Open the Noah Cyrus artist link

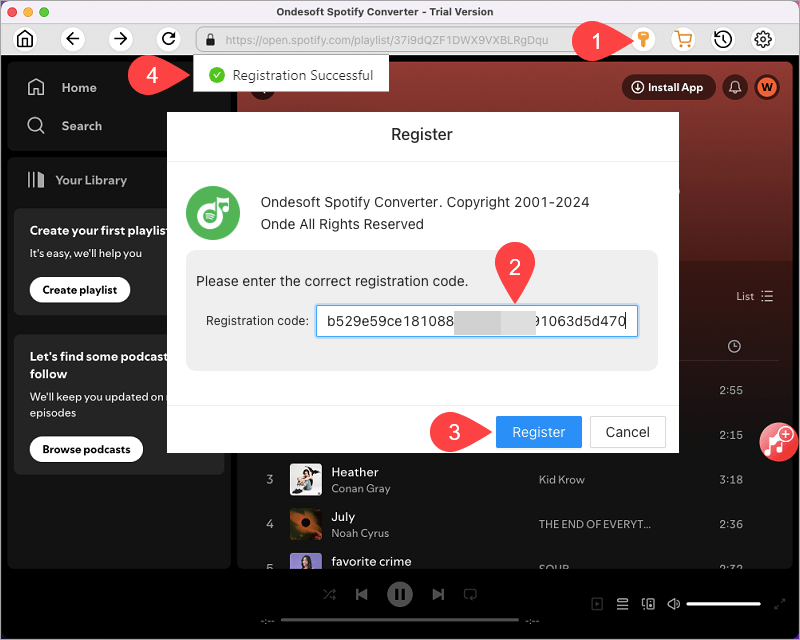click(x=360, y=533)
